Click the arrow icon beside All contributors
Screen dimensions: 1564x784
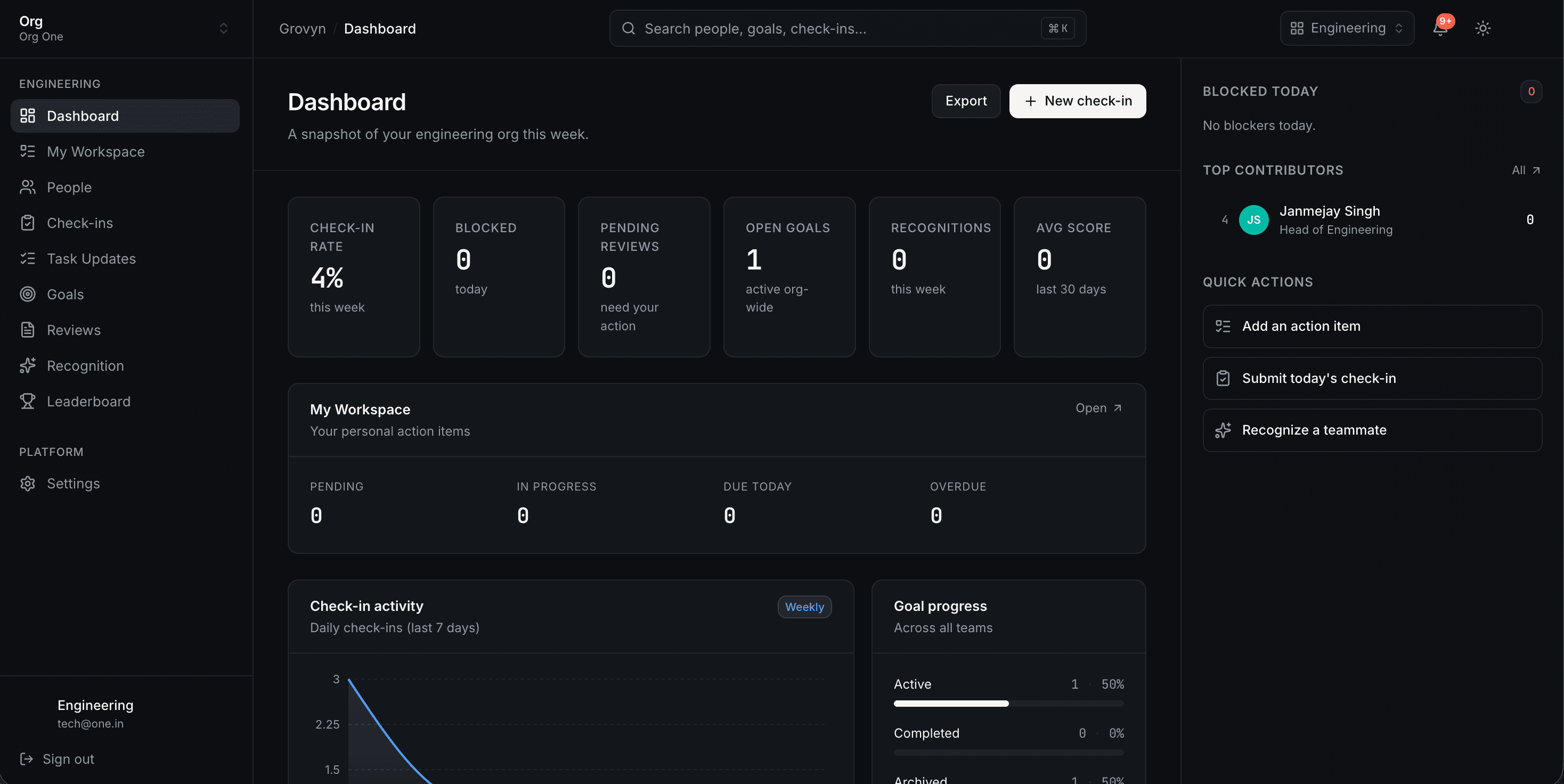pyautogui.click(x=1536, y=170)
